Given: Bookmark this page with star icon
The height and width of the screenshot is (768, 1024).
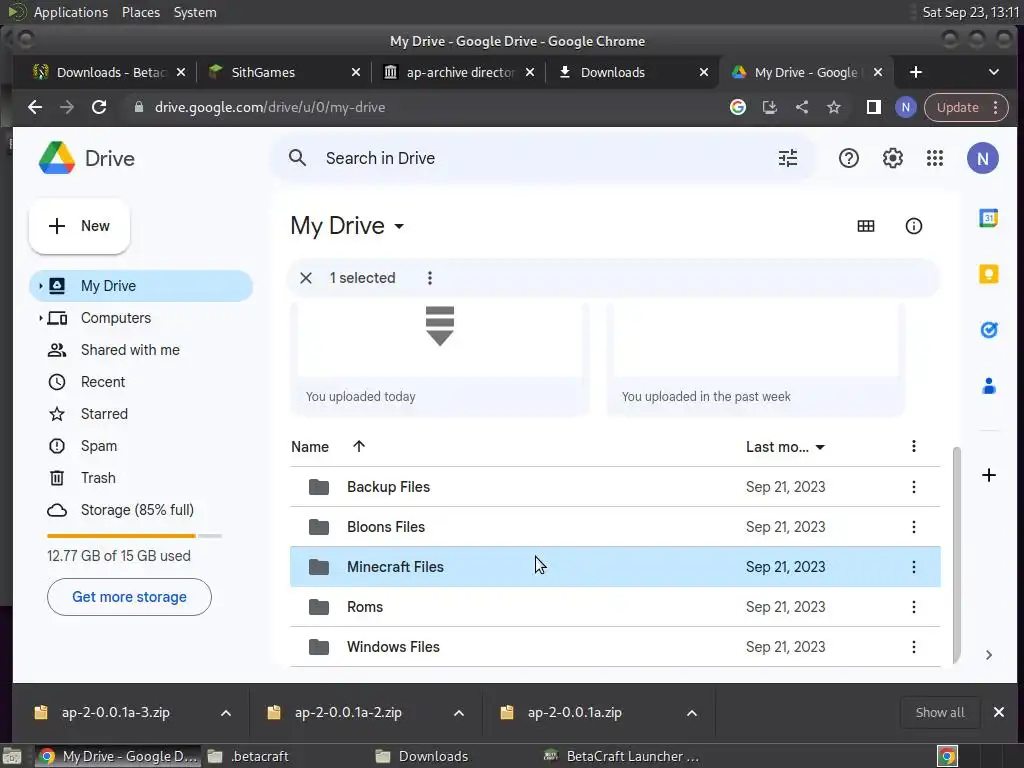Looking at the screenshot, I should [833, 107].
